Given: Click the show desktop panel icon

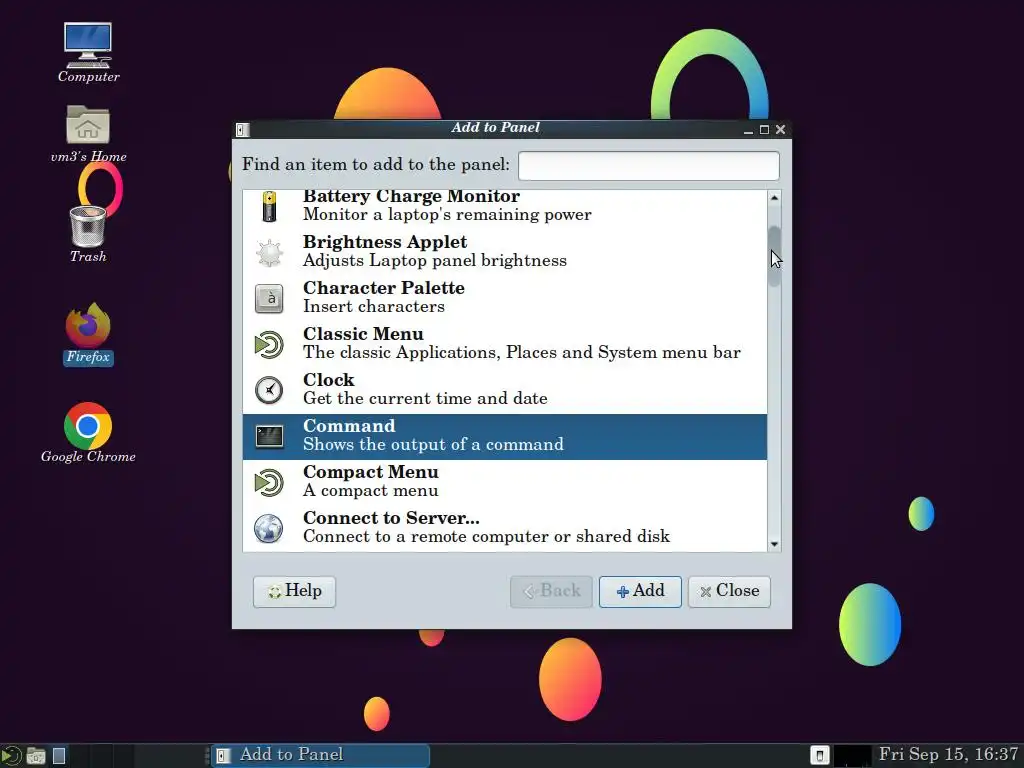Looking at the screenshot, I should pos(59,756).
